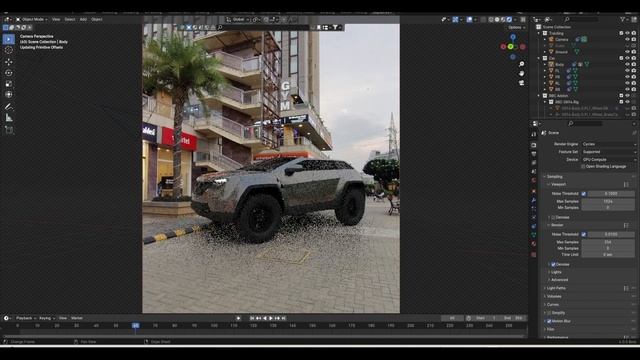Screen dimensions: 640x360
Task: Open the Object menu
Action: point(97,19)
